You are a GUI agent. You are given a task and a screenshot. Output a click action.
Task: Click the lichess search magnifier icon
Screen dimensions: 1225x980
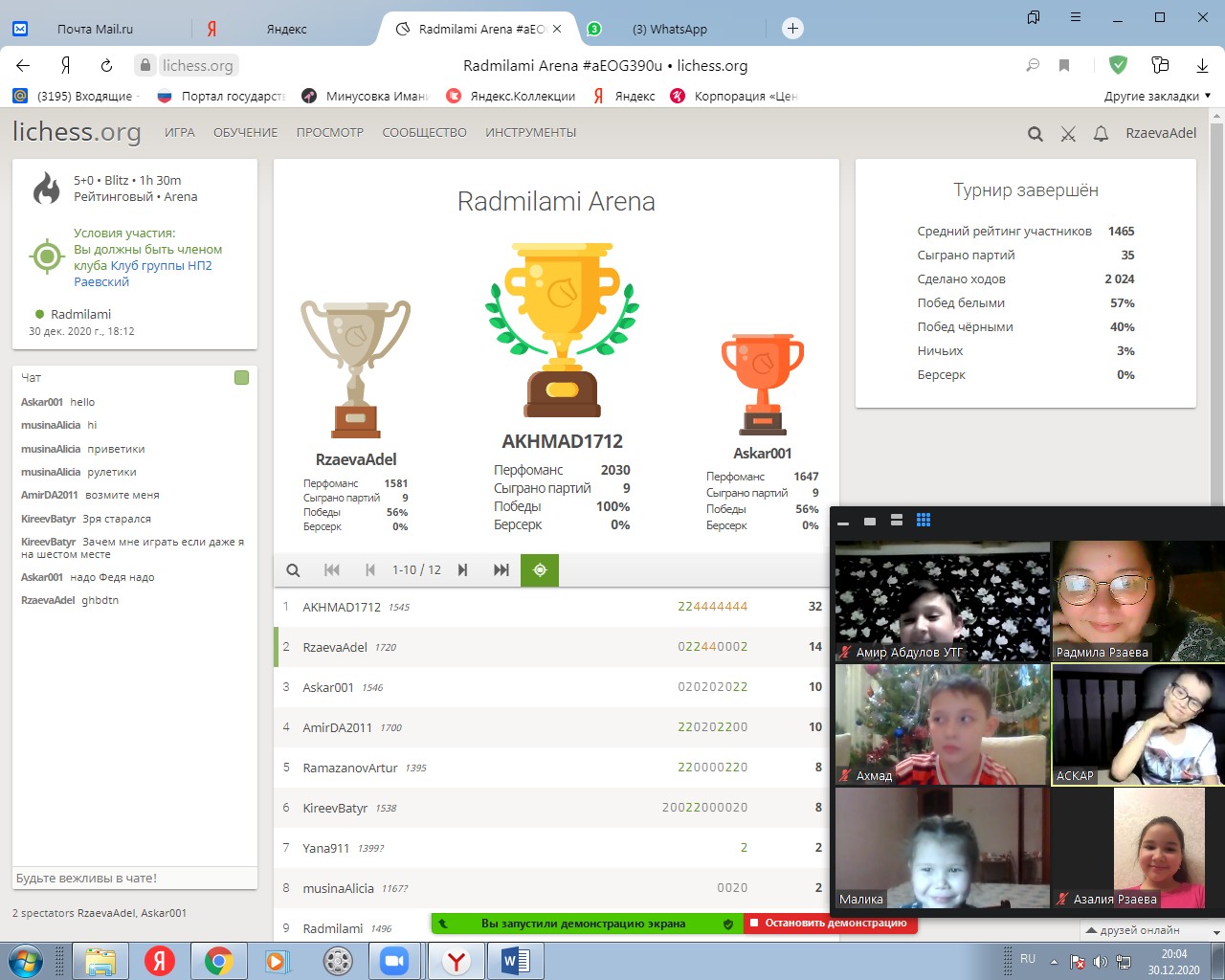pyautogui.click(x=1035, y=134)
